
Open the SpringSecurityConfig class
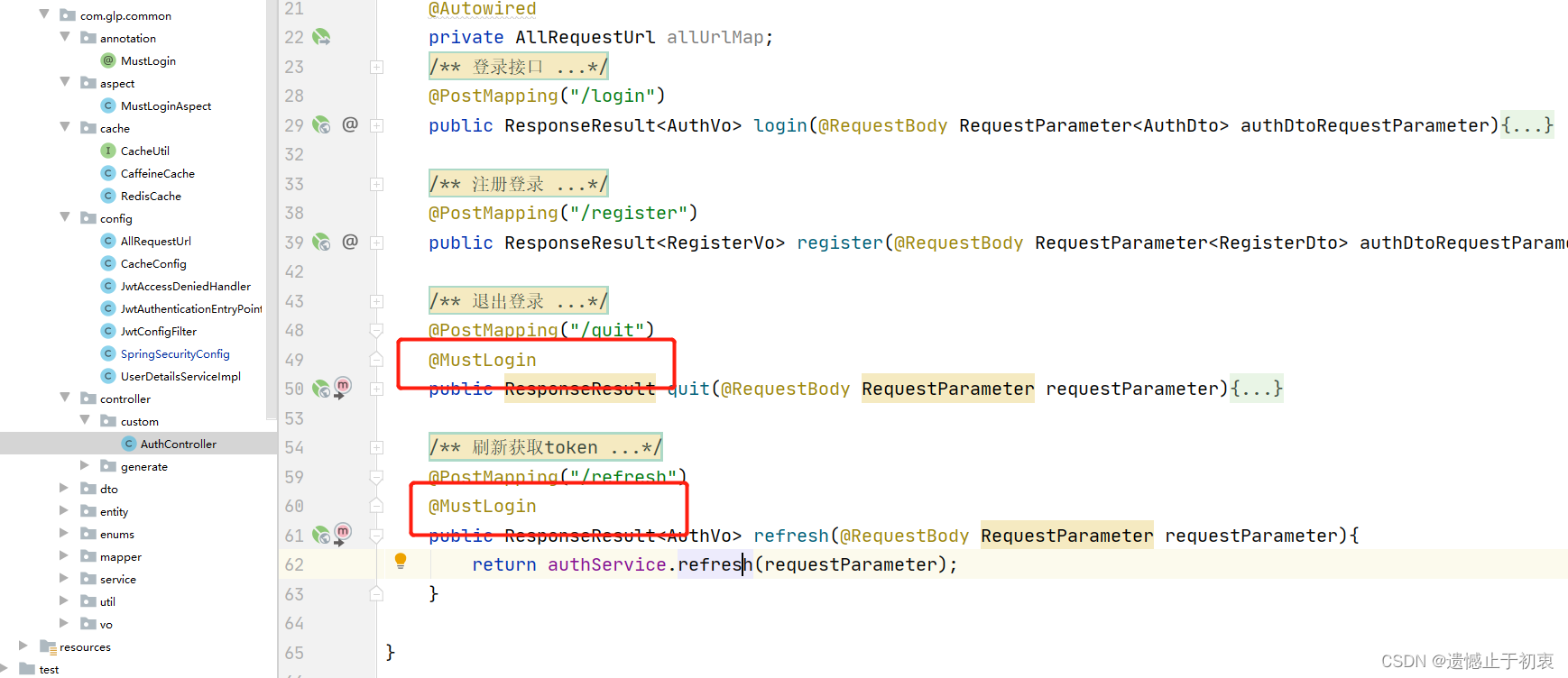pyautogui.click(x=175, y=353)
